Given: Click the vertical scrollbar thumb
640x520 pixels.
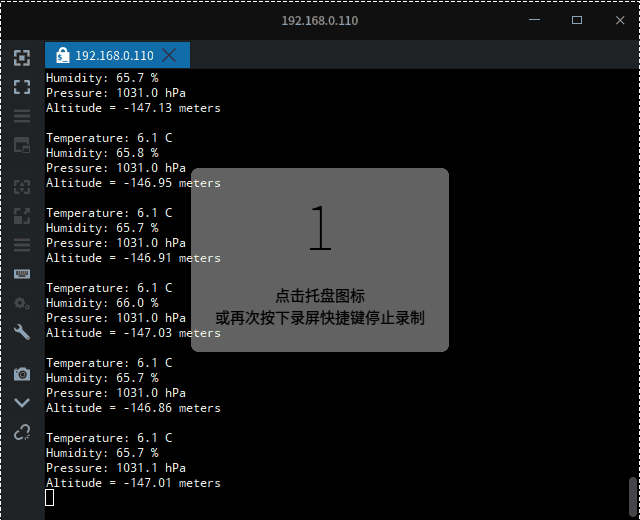Looking at the screenshot, I should pyautogui.click(x=633, y=497).
